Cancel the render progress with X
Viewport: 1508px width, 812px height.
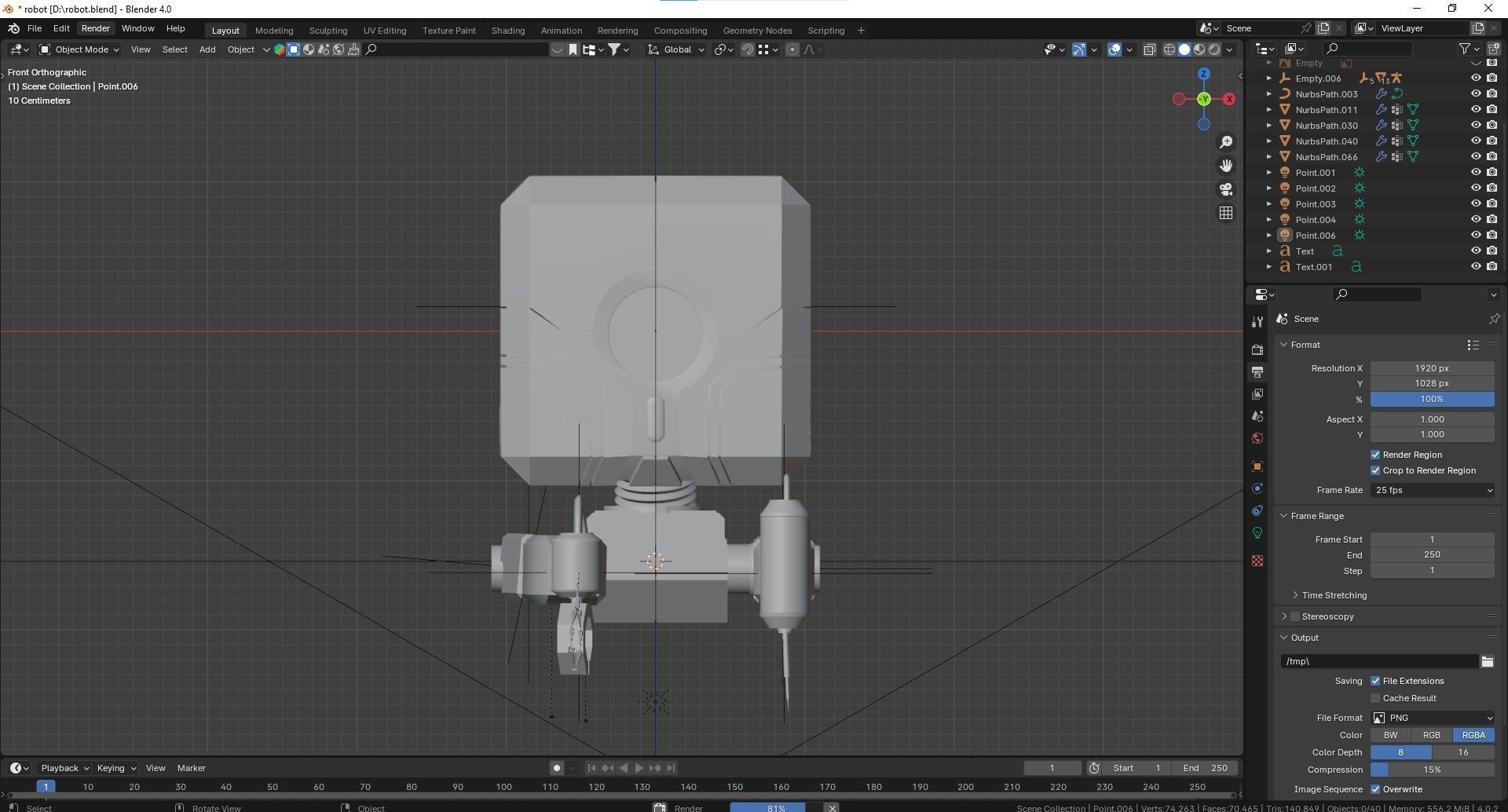[833, 807]
